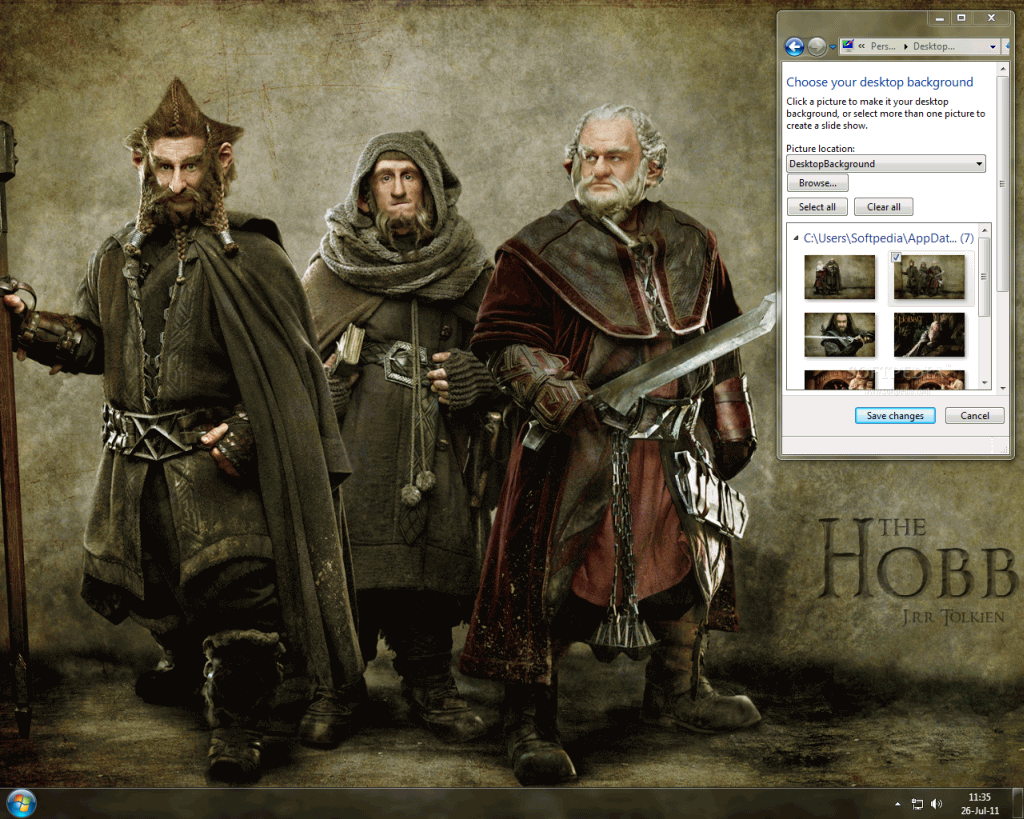Viewport: 1024px width, 819px height.
Task: Click the network icon in system tray
Action: point(917,804)
